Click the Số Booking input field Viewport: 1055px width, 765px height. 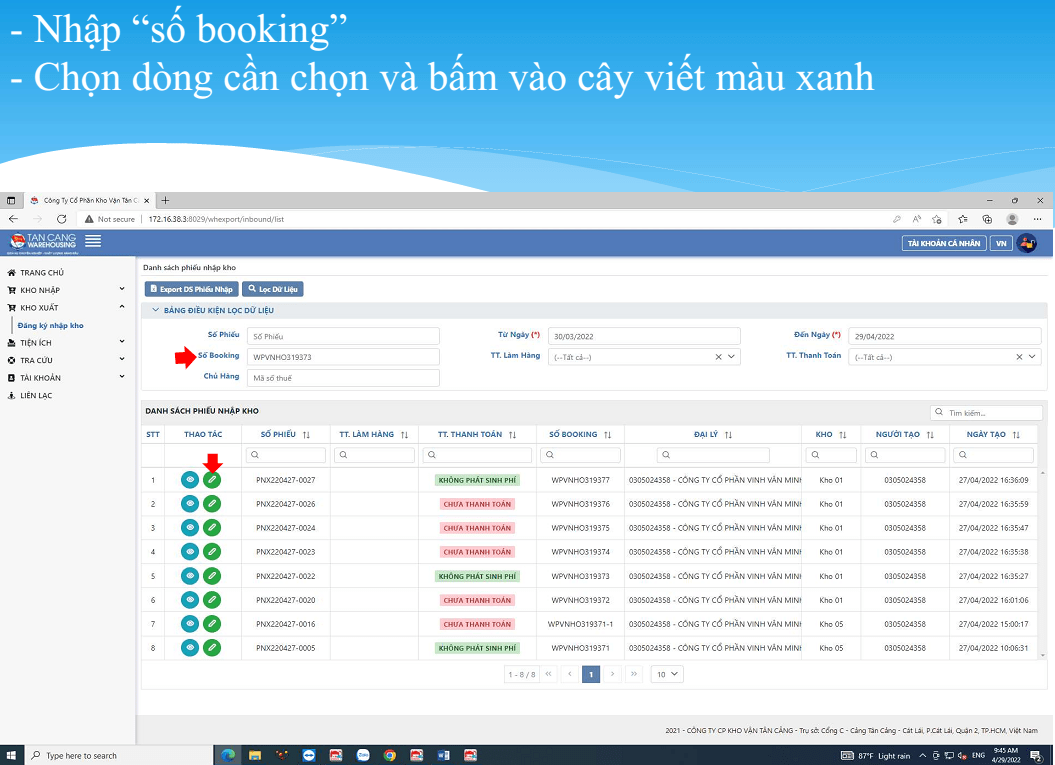pos(343,357)
